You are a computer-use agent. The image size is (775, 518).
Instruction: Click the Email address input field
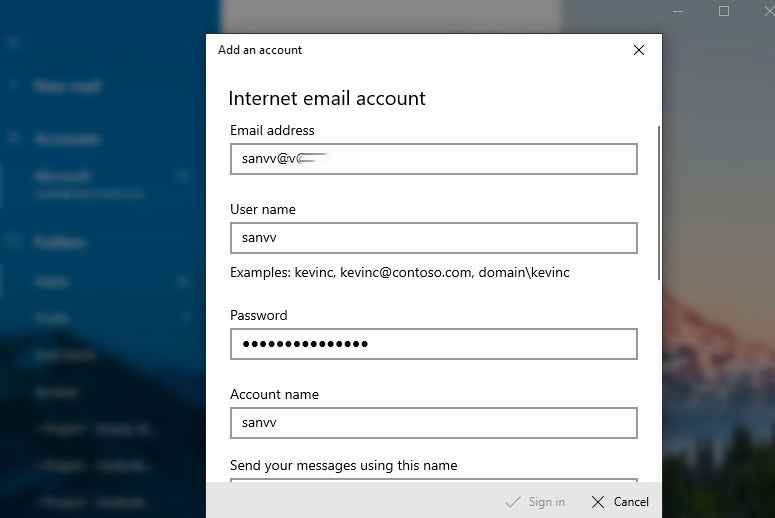click(433, 159)
